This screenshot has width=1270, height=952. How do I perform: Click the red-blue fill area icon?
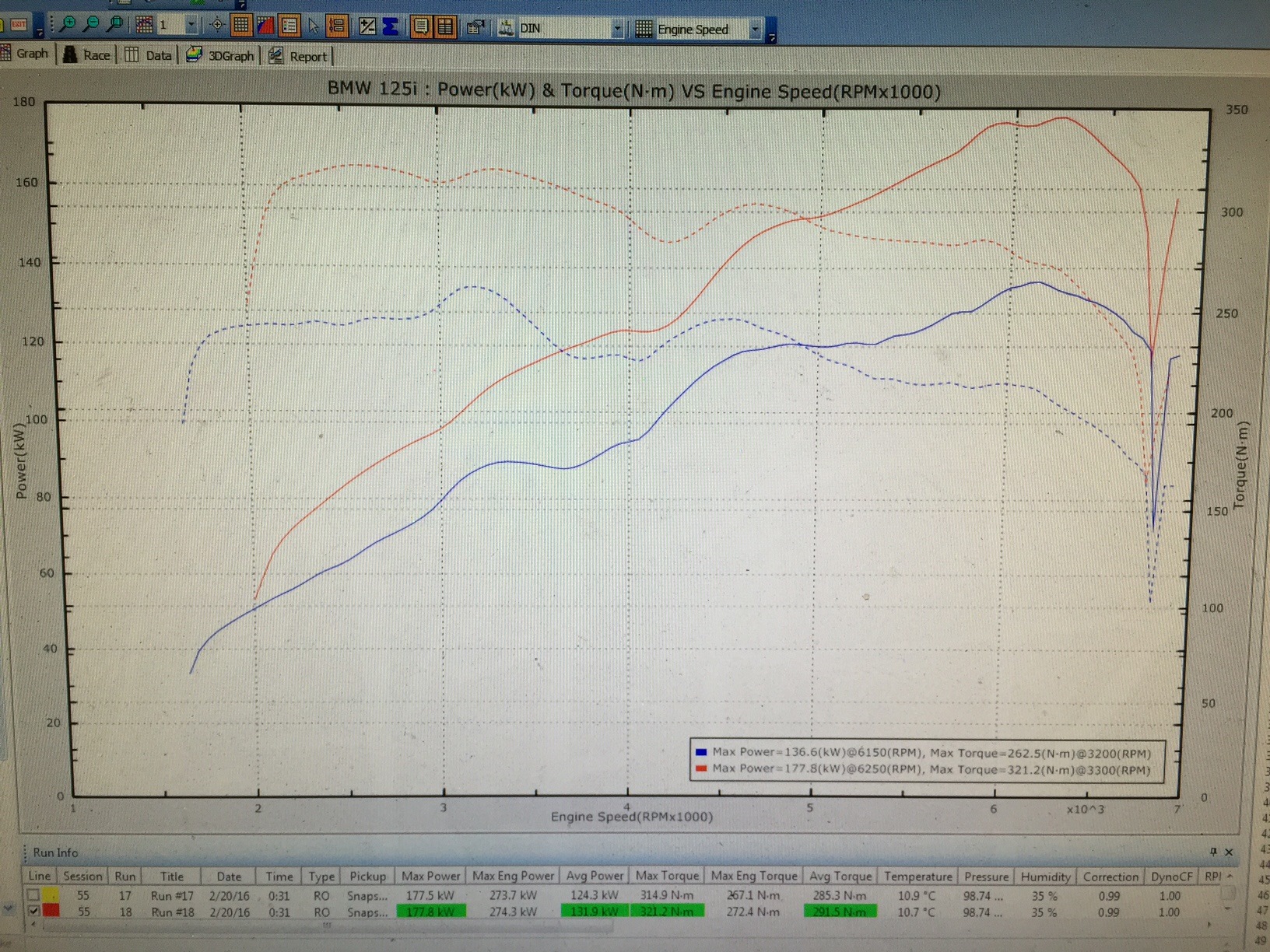point(265,26)
